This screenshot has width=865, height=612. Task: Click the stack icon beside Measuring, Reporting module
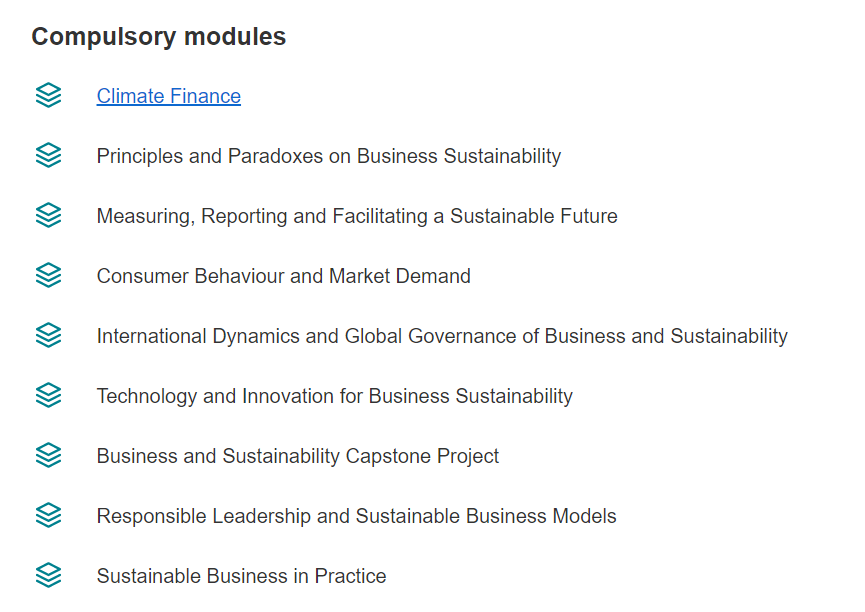(x=48, y=216)
